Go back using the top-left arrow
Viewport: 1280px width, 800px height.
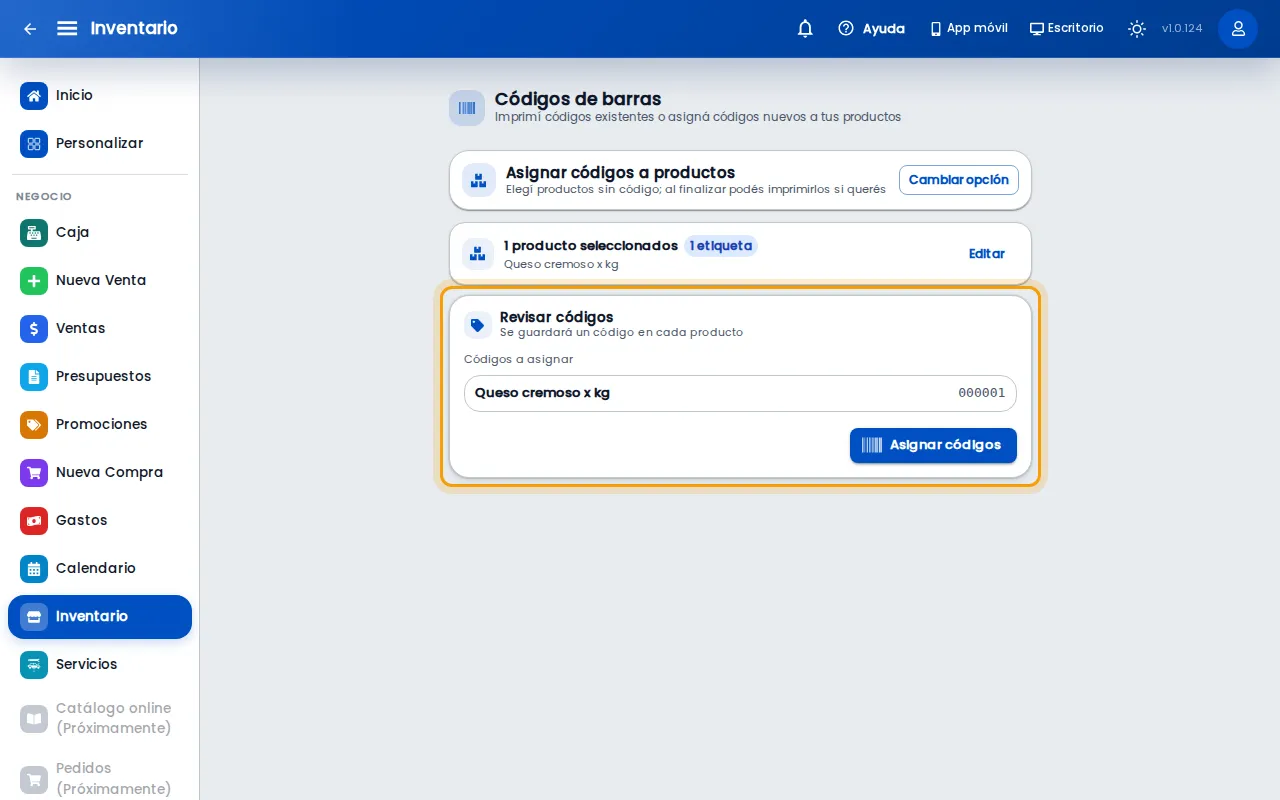click(30, 28)
